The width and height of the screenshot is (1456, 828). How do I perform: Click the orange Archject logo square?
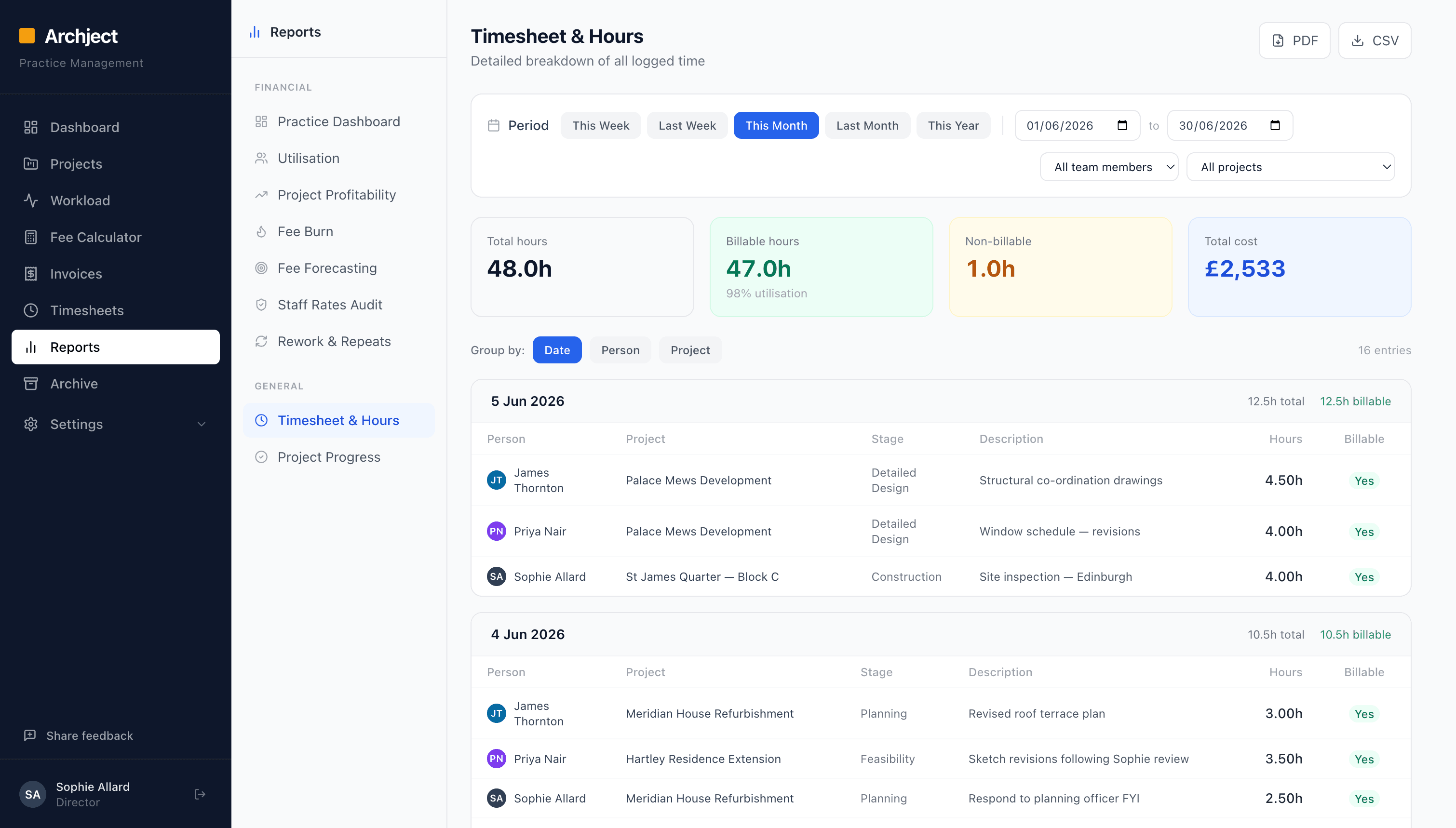point(27,36)
